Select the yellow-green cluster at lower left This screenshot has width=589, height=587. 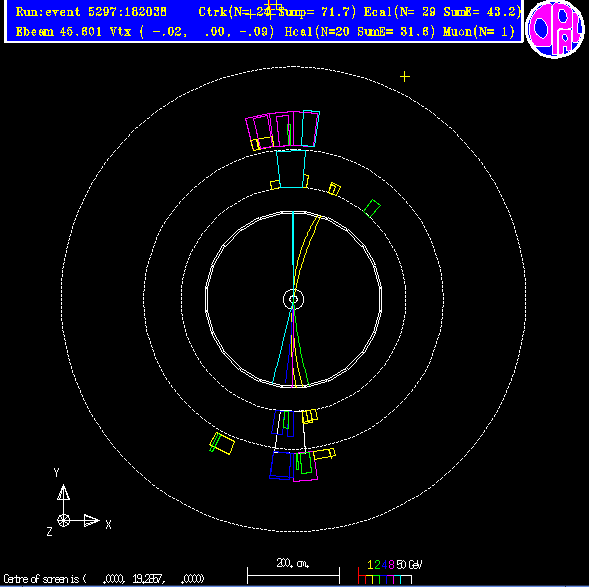(x=221, y=444)
